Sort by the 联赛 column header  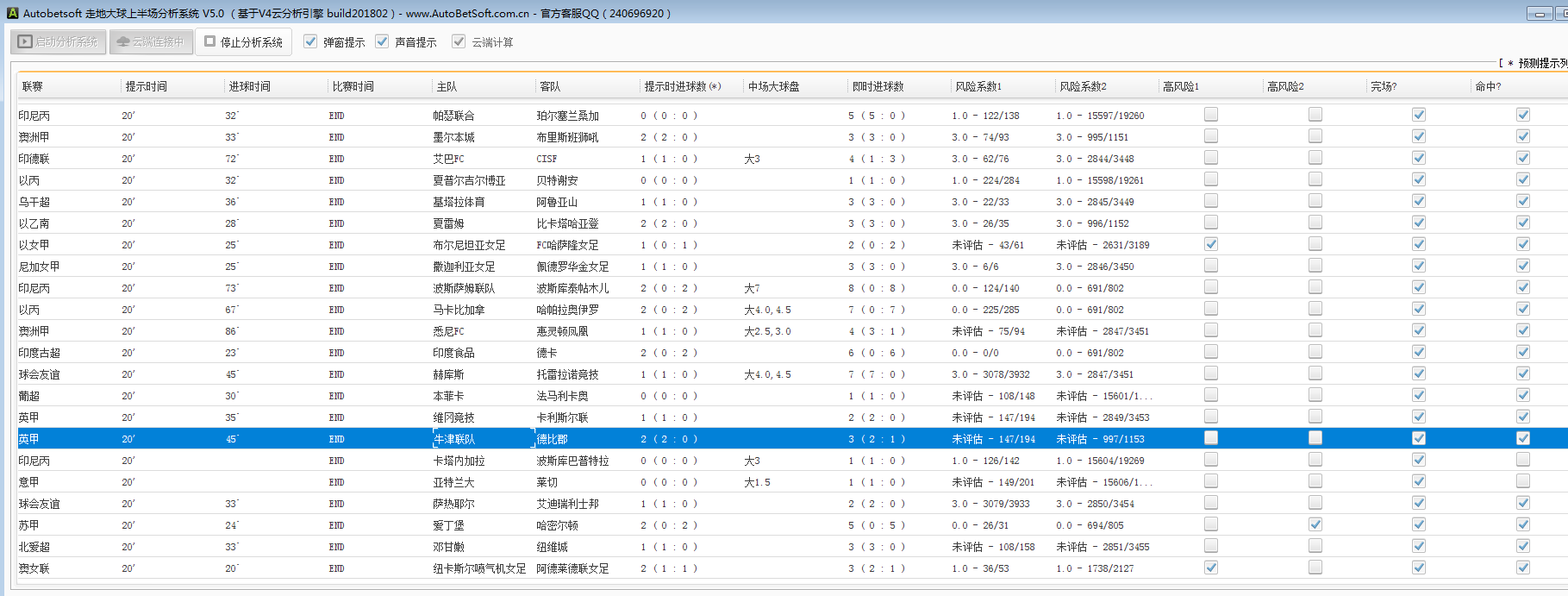pos(33,86)
